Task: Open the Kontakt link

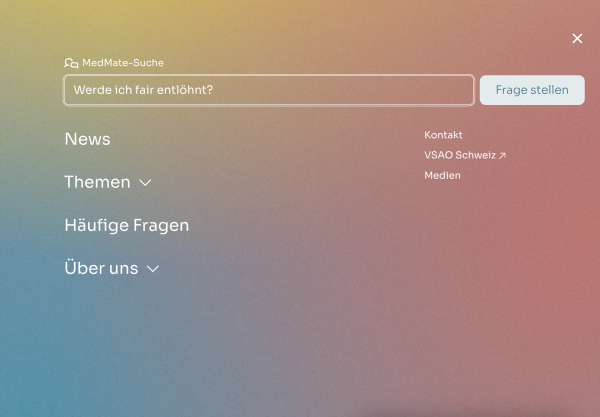Action: tap(443, 135)
